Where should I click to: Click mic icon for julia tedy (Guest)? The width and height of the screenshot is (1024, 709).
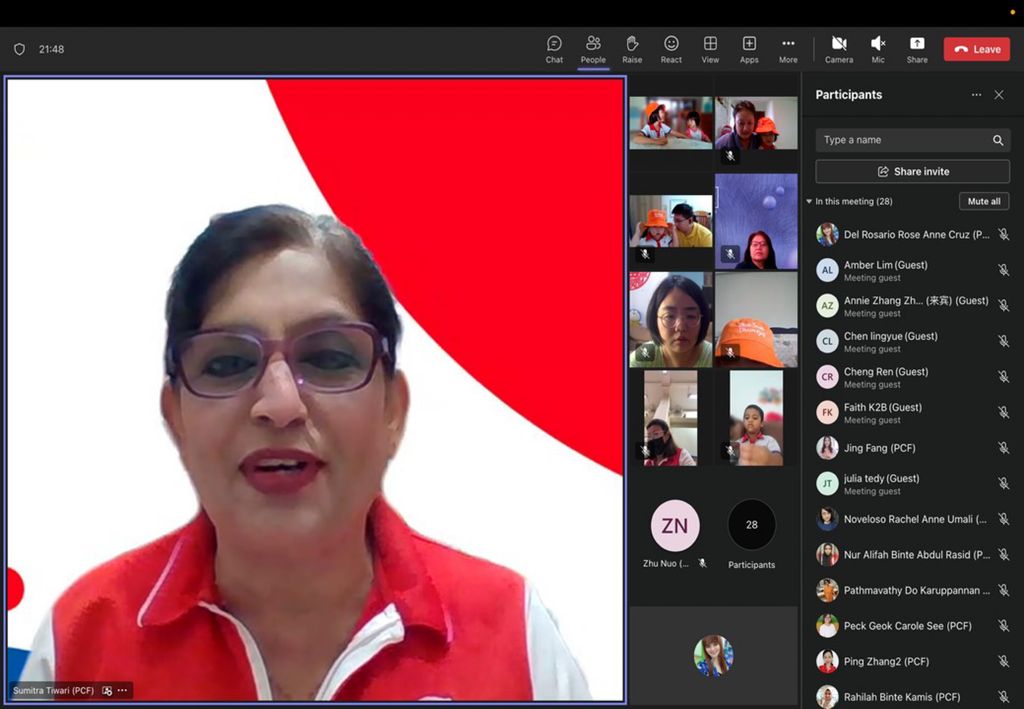[1004, 484]
